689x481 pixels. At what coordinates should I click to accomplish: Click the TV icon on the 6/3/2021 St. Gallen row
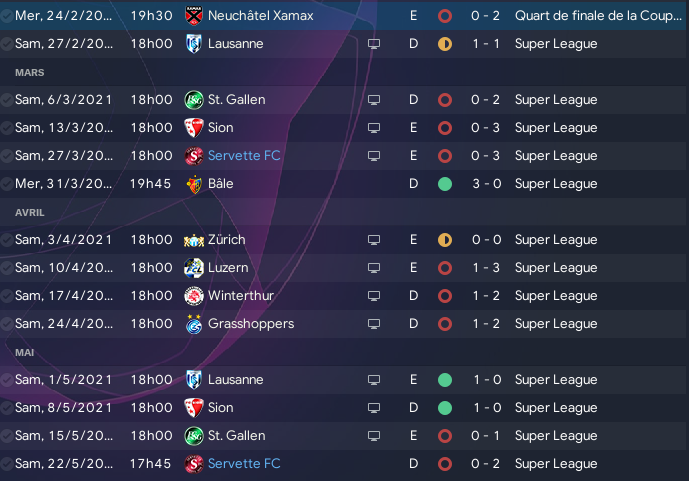pyautogui.click(x=374, y=100)
